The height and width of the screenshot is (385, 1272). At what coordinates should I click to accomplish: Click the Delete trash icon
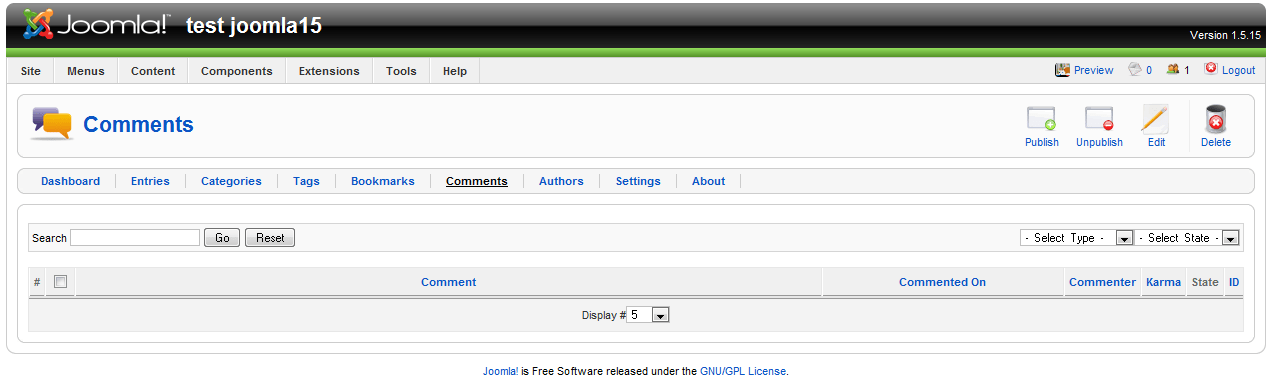[1216, 119]
